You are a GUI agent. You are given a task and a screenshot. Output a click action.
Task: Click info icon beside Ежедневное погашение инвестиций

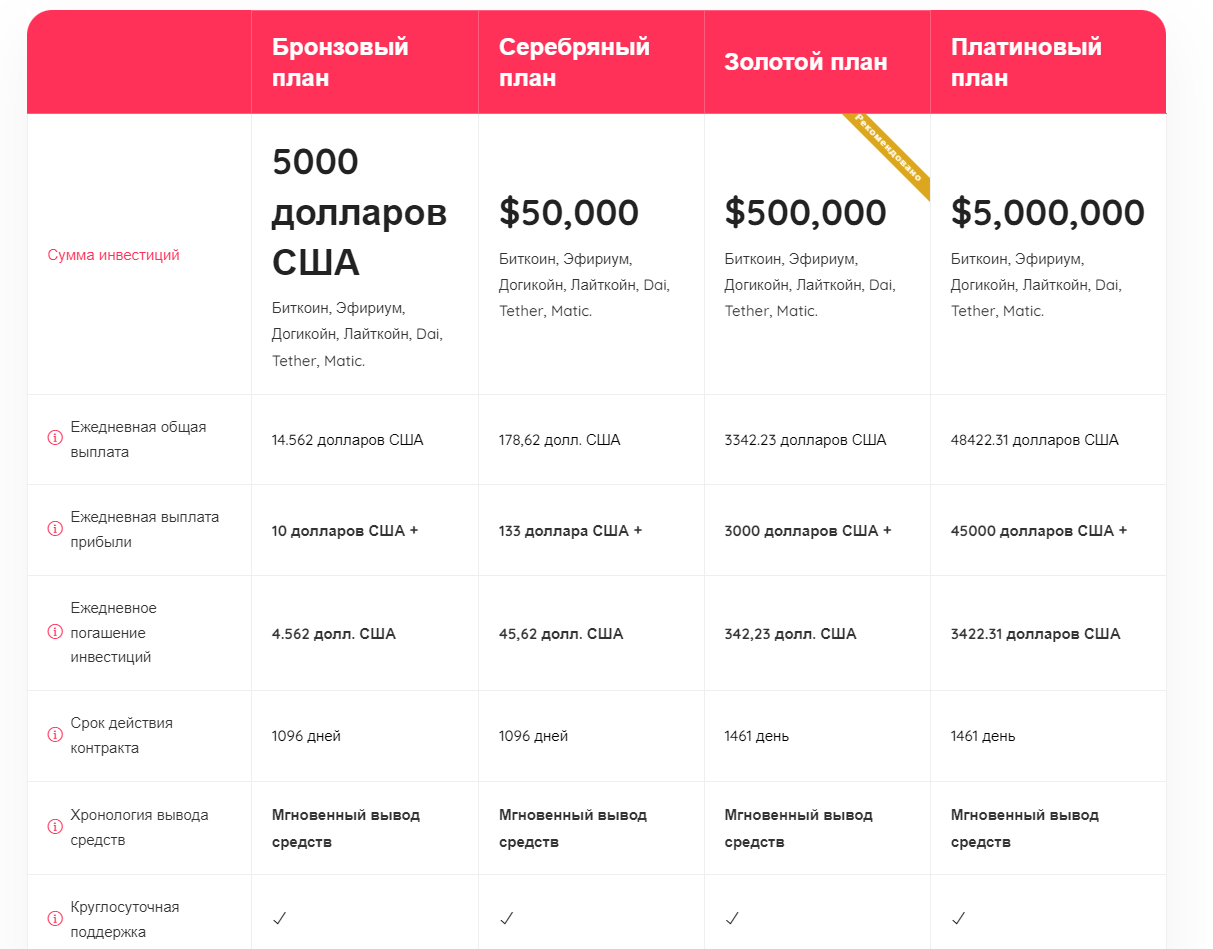tap(55, 632)
